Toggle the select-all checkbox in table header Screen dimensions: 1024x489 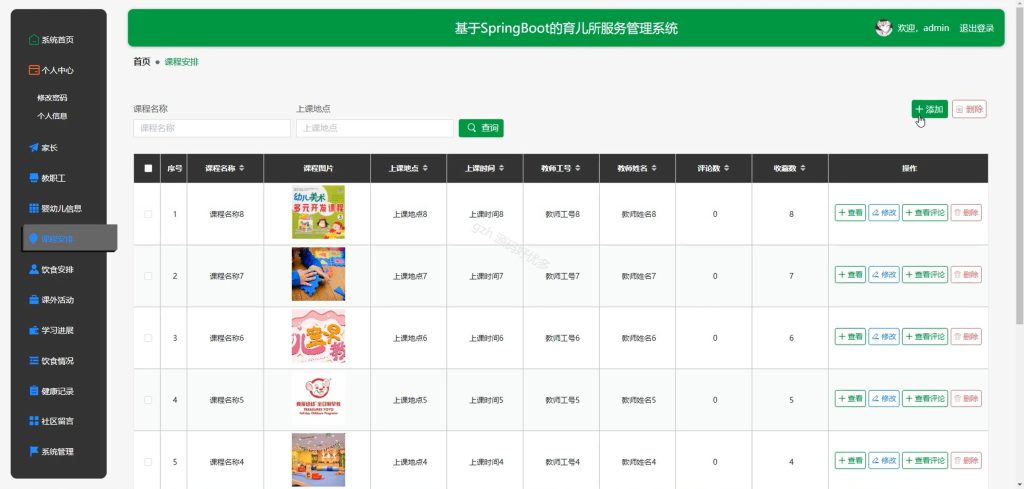tap(148, 168)
